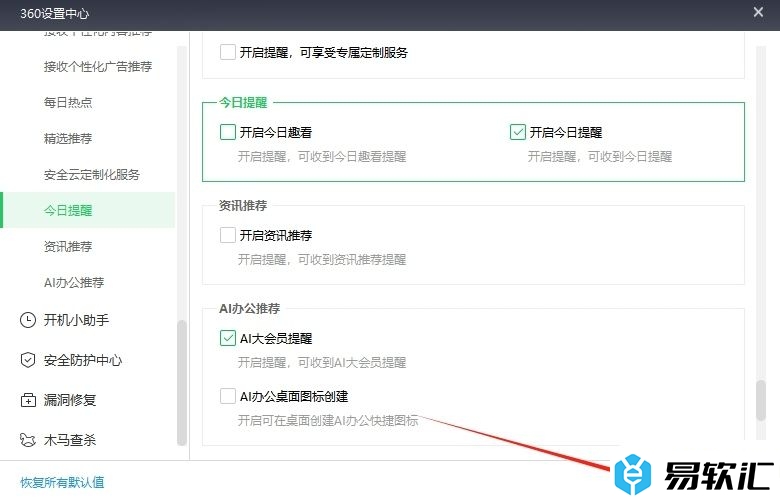780x500 pixels.
Task: Uncheck 开启今日提醒 checkbox
Action: tap(518, 132)
